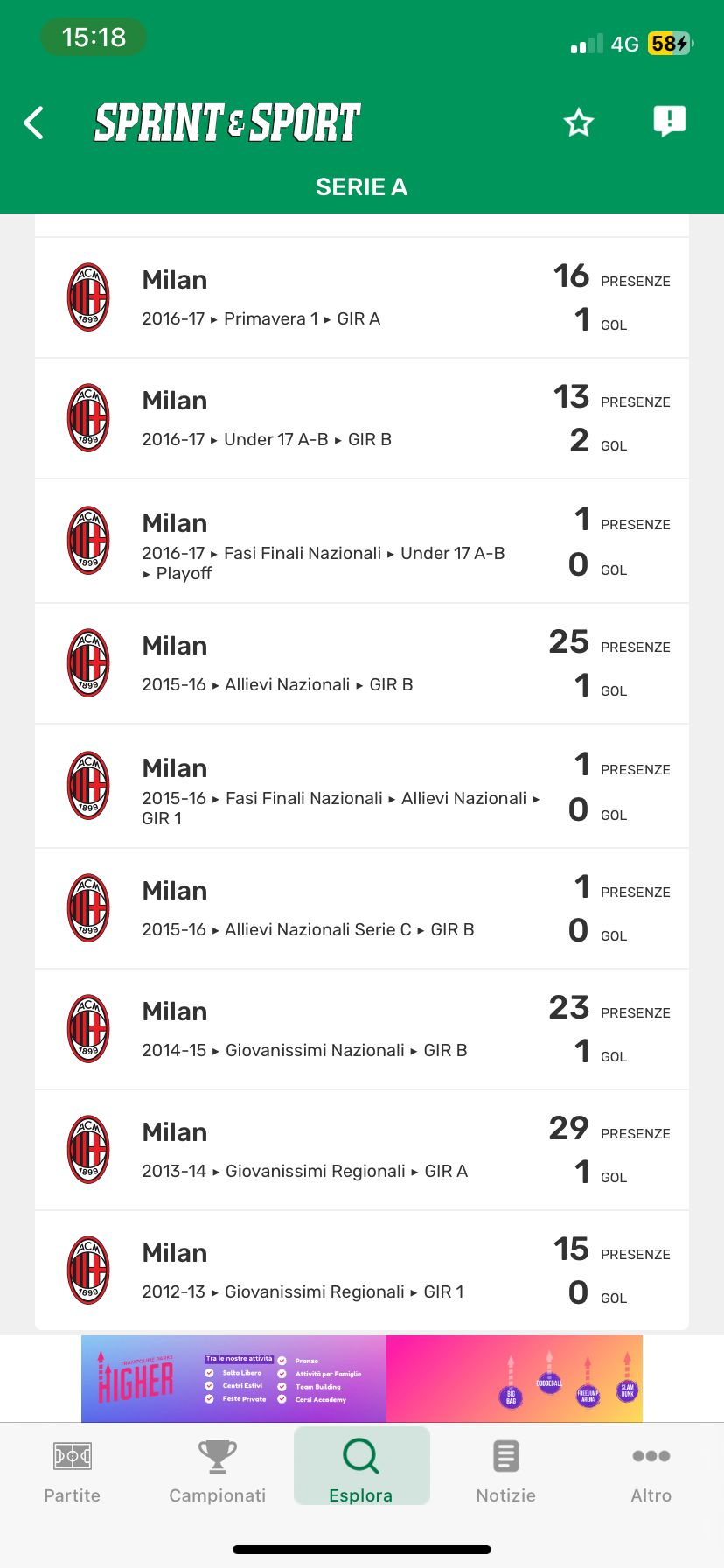
Task: Select the Esplora search tab
Action: (361, 1470)
